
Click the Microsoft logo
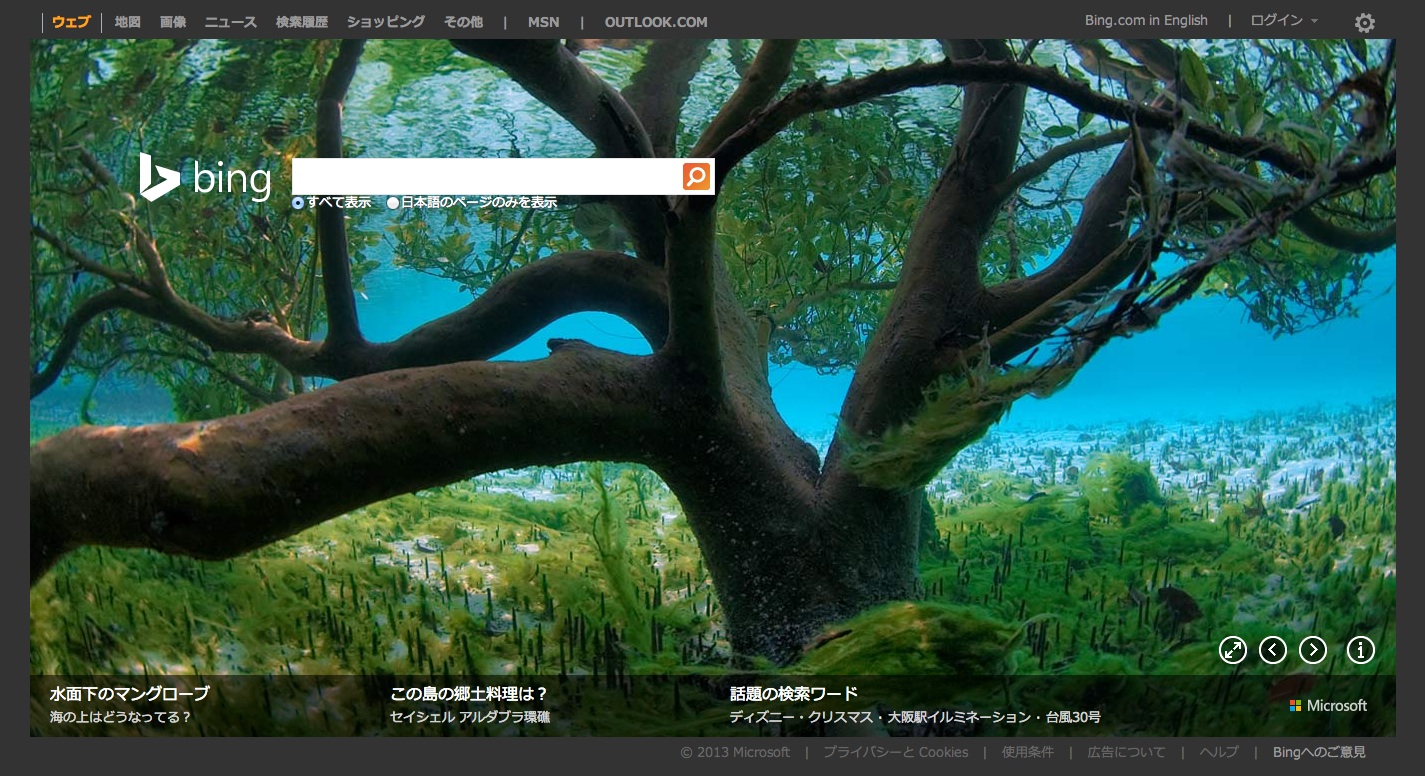pyautogui.click(x=1328, y=705)
